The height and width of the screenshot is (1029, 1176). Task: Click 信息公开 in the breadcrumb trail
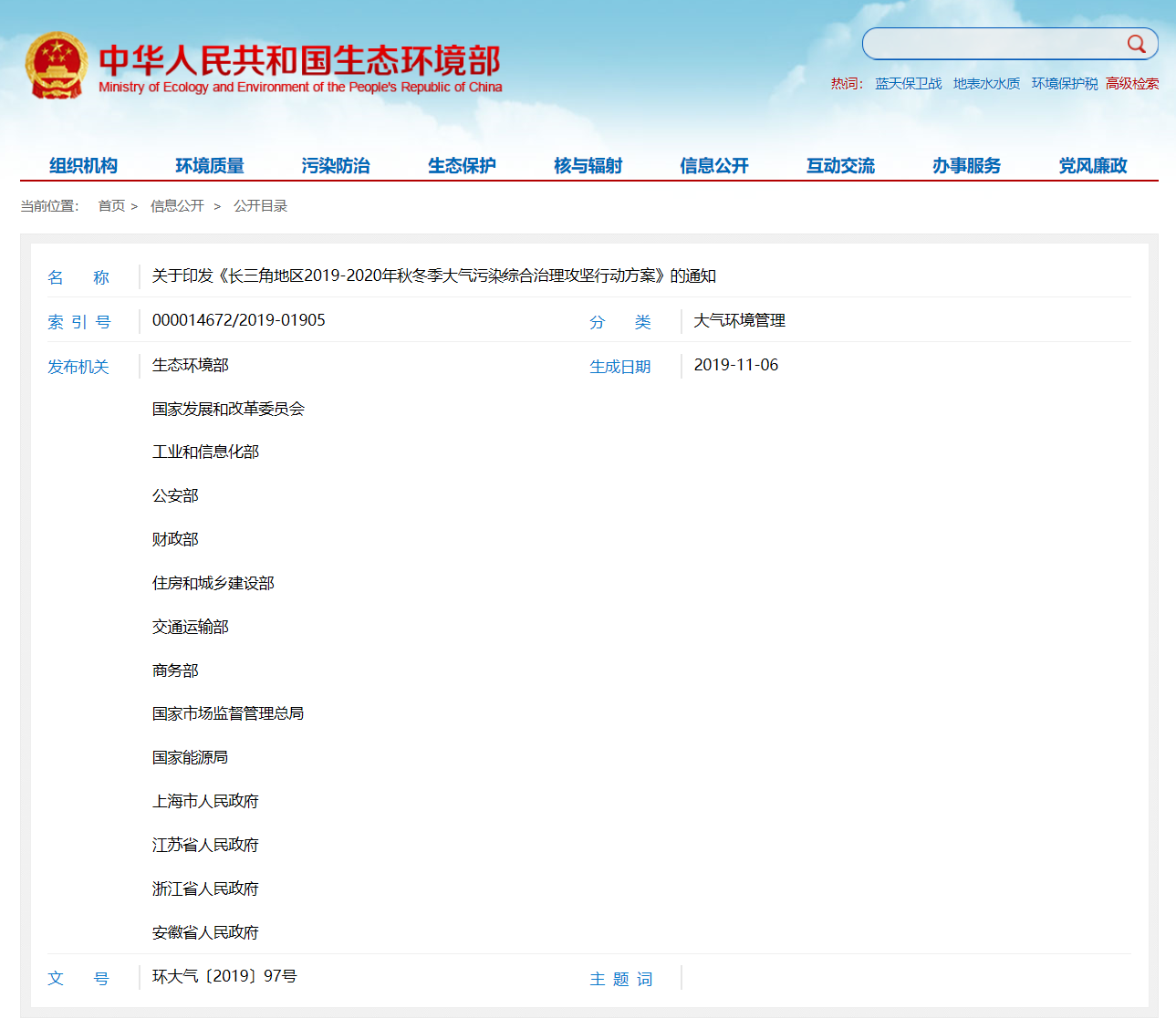(x=177, y=205)
